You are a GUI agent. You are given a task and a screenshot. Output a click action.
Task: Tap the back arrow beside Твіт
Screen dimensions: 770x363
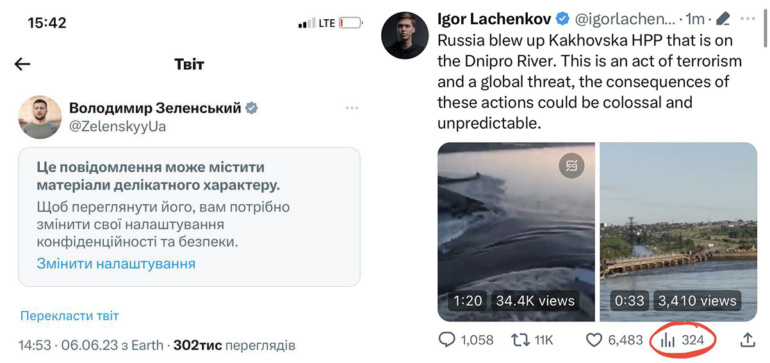(23, 64)
